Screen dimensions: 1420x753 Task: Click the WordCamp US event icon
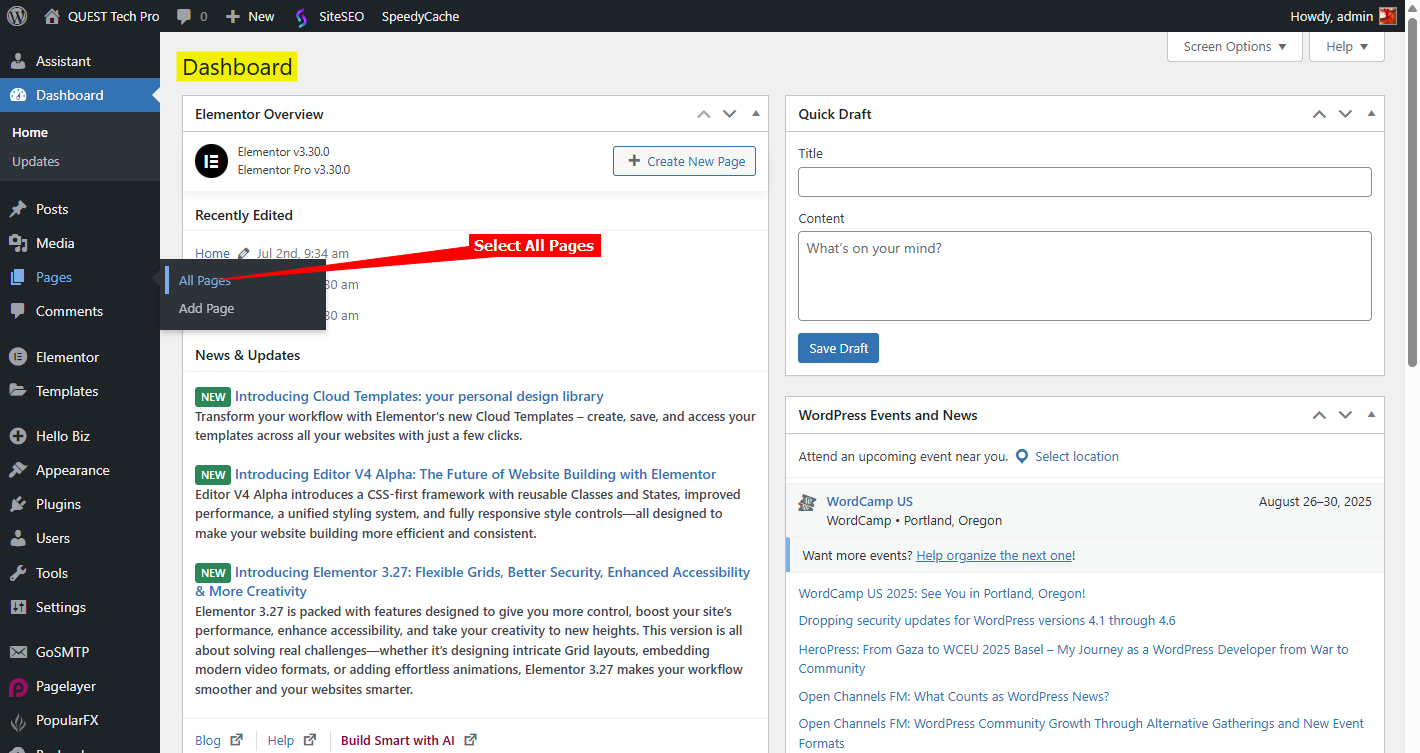coord(807,503)
